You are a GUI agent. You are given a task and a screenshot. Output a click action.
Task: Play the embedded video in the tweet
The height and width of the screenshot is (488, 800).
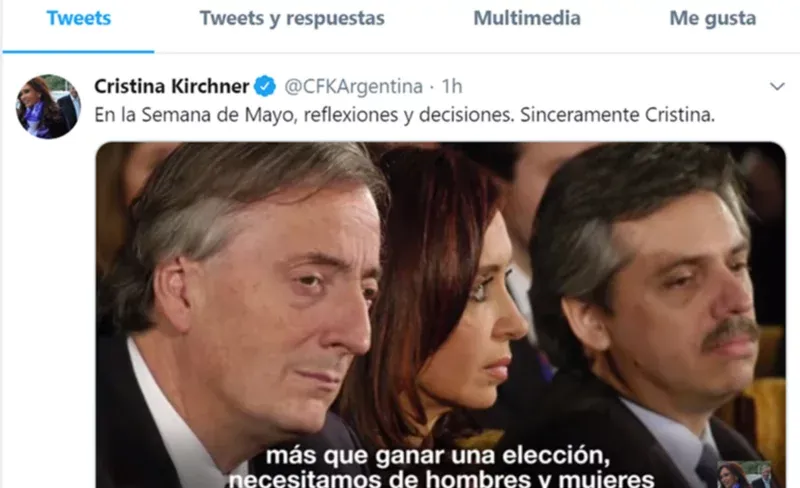click(x=441, y=315)
